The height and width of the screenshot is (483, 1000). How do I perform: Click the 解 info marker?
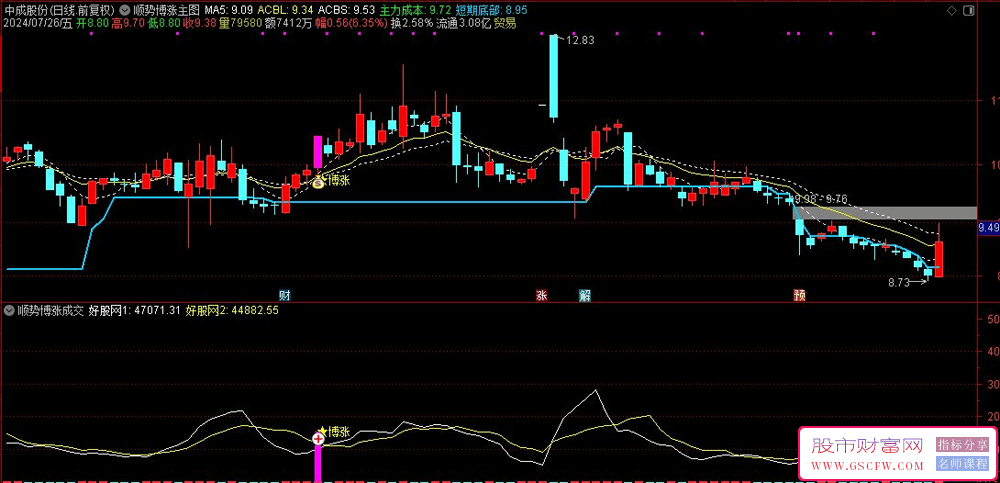tap(584, 295)
